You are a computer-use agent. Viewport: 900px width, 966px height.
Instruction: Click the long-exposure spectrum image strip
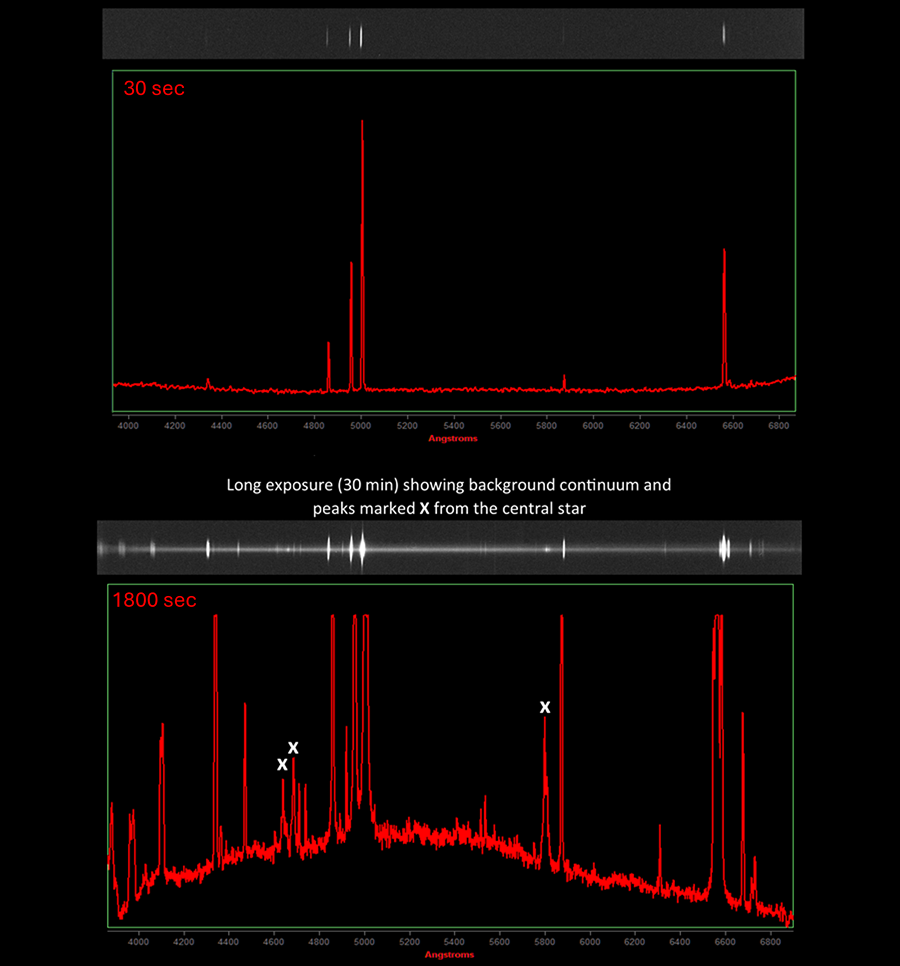449,547
